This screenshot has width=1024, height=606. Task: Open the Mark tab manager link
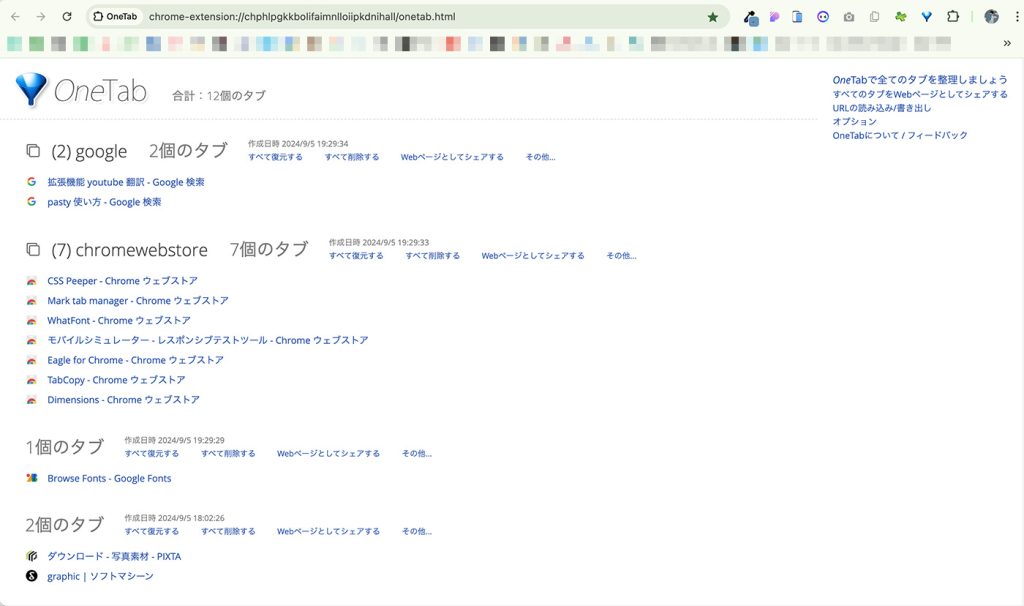click(138, 301)
